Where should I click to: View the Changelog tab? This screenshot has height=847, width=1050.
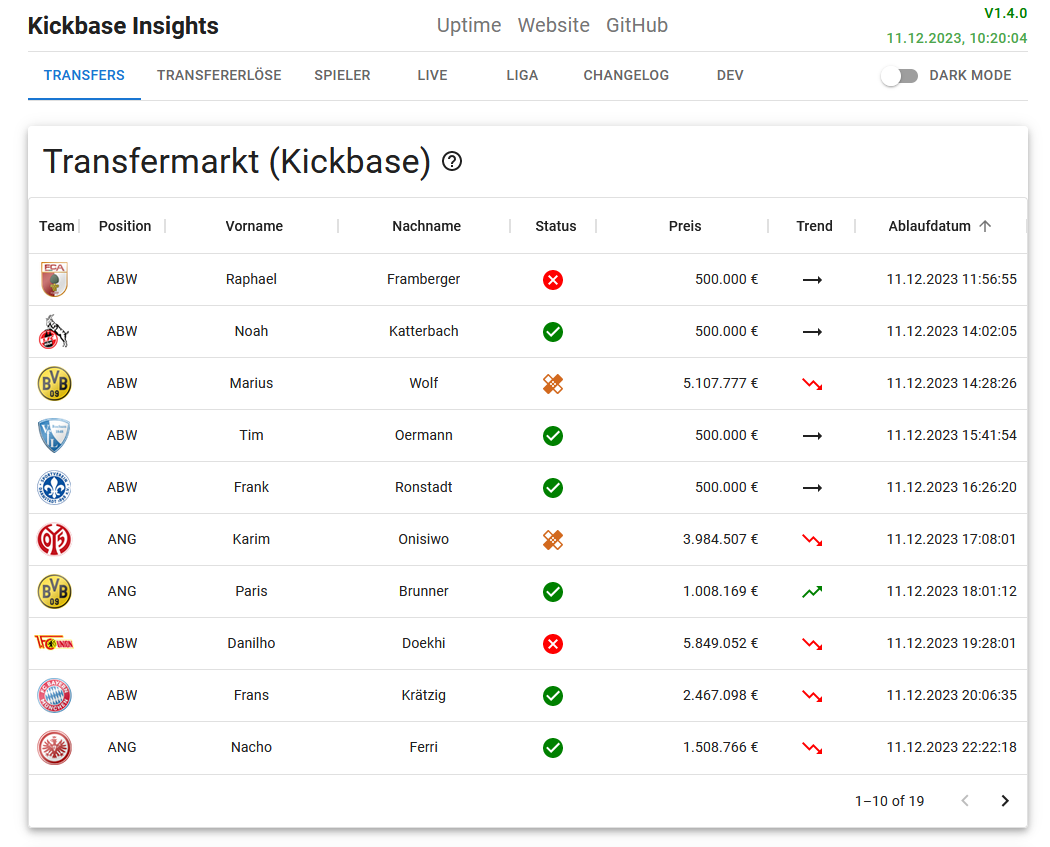pyautogui.click(x=626, y=76)
